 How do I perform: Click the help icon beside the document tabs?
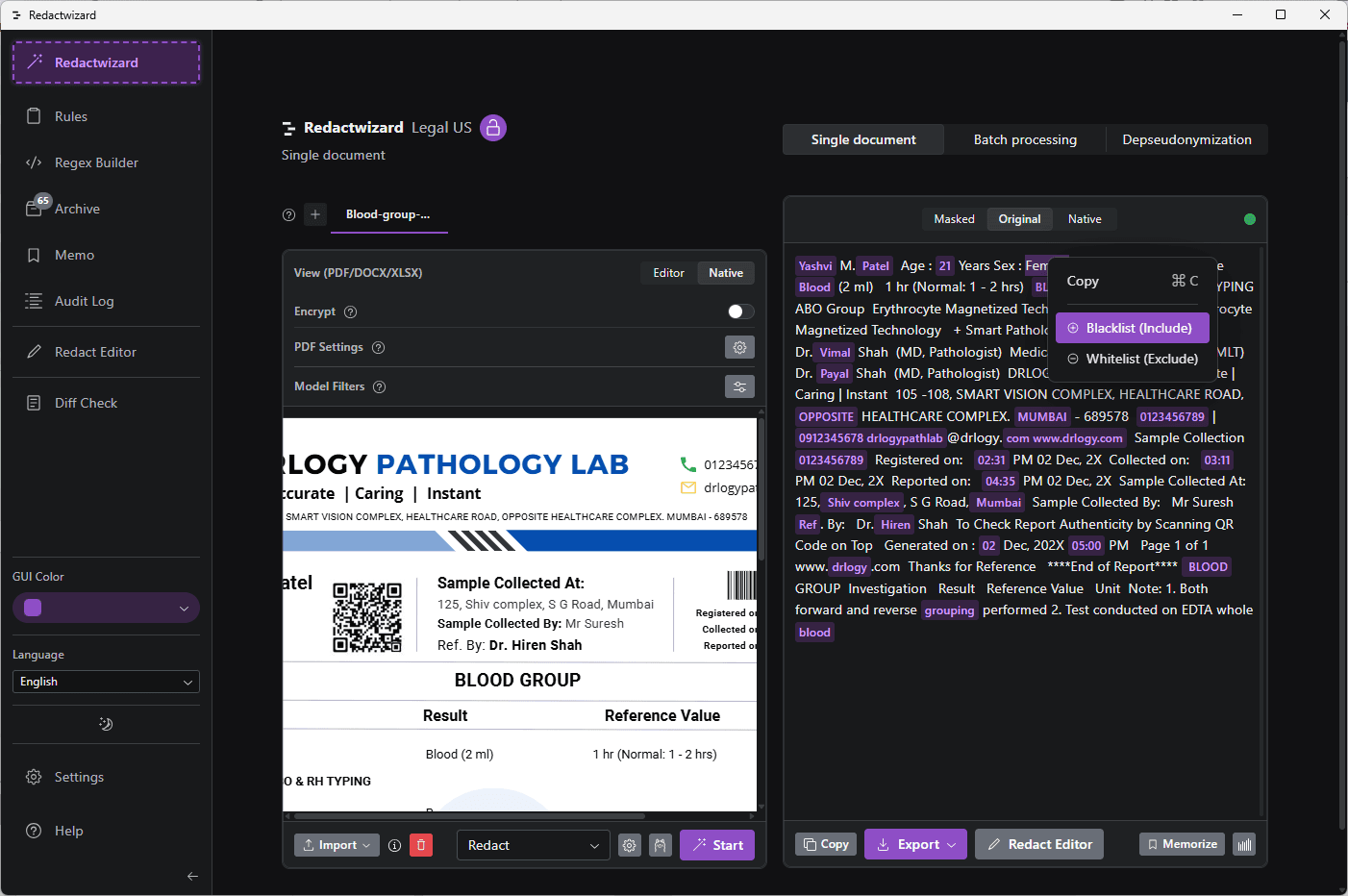[288, 215]
